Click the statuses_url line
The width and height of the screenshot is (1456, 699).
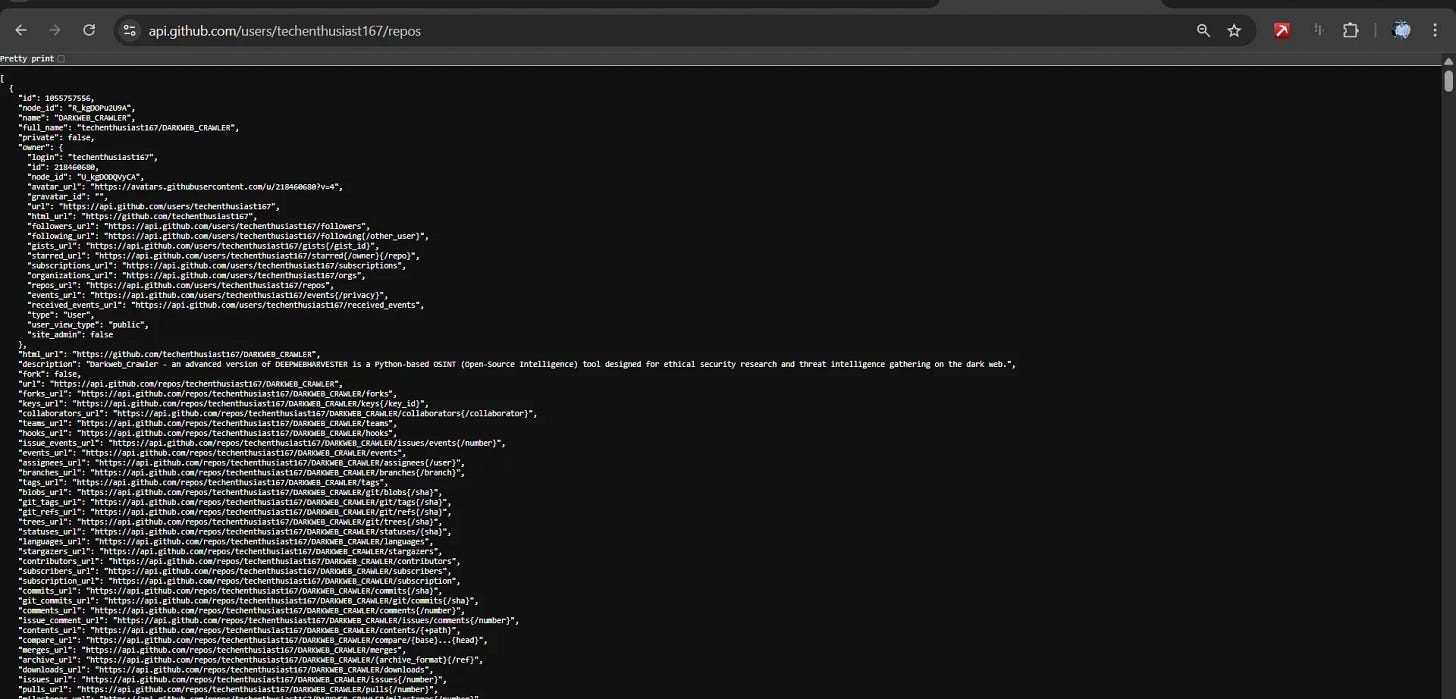[x=234, y=532]
